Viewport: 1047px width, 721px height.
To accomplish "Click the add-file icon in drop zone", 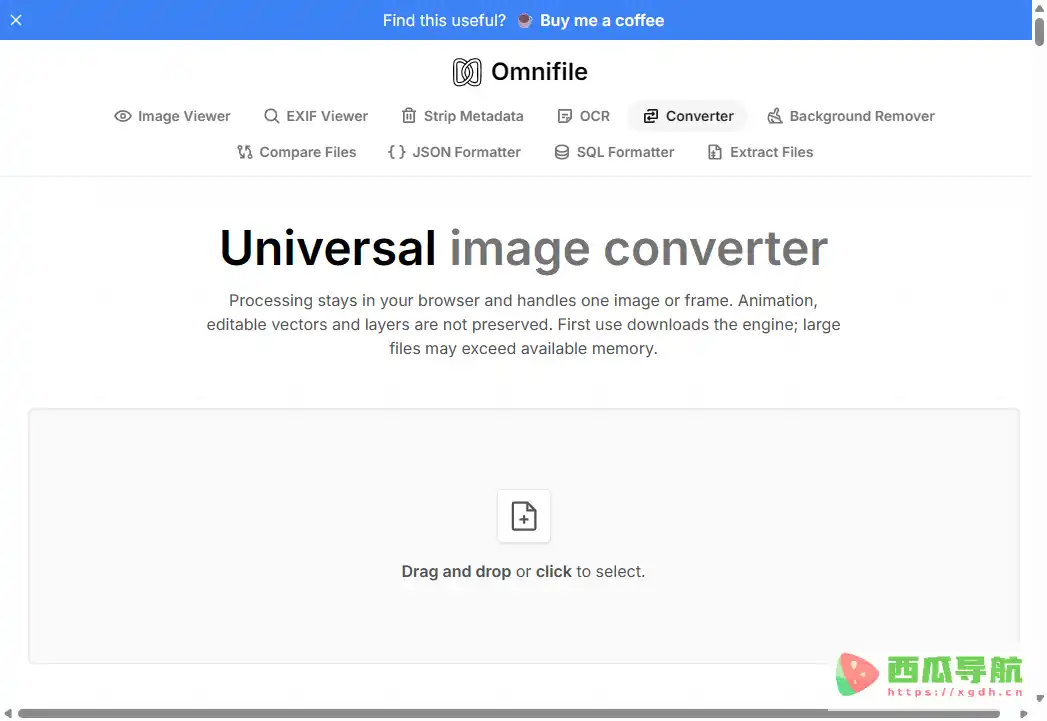I will tap(524, 516).
